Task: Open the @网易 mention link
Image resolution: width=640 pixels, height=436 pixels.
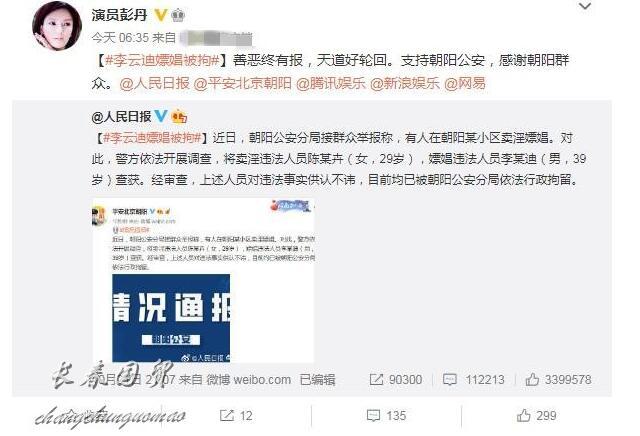Action: pyautogui.click(x=465, y=83)
